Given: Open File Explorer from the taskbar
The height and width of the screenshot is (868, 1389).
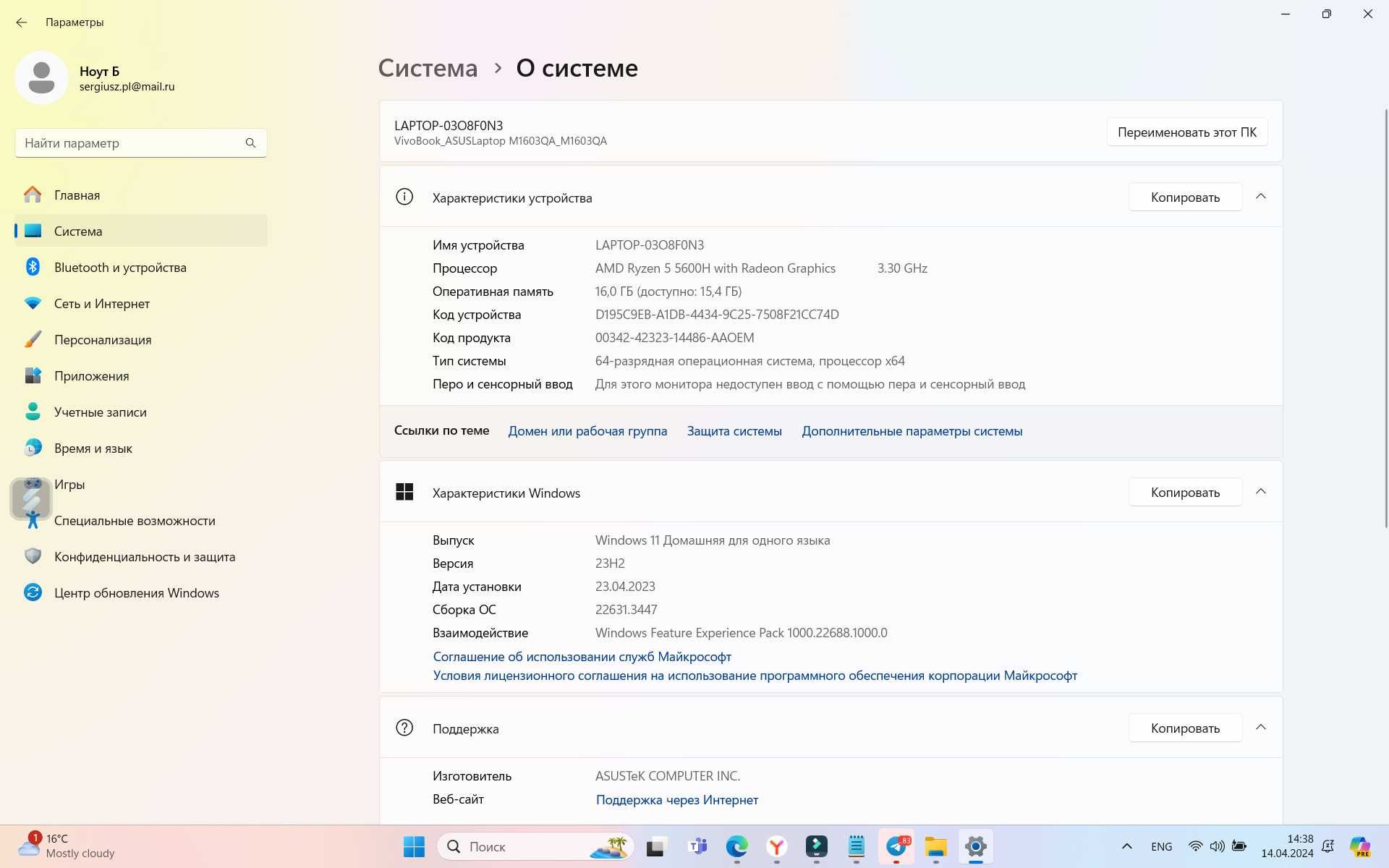Looking at the screenshot, I should click(x=935, y=846).
